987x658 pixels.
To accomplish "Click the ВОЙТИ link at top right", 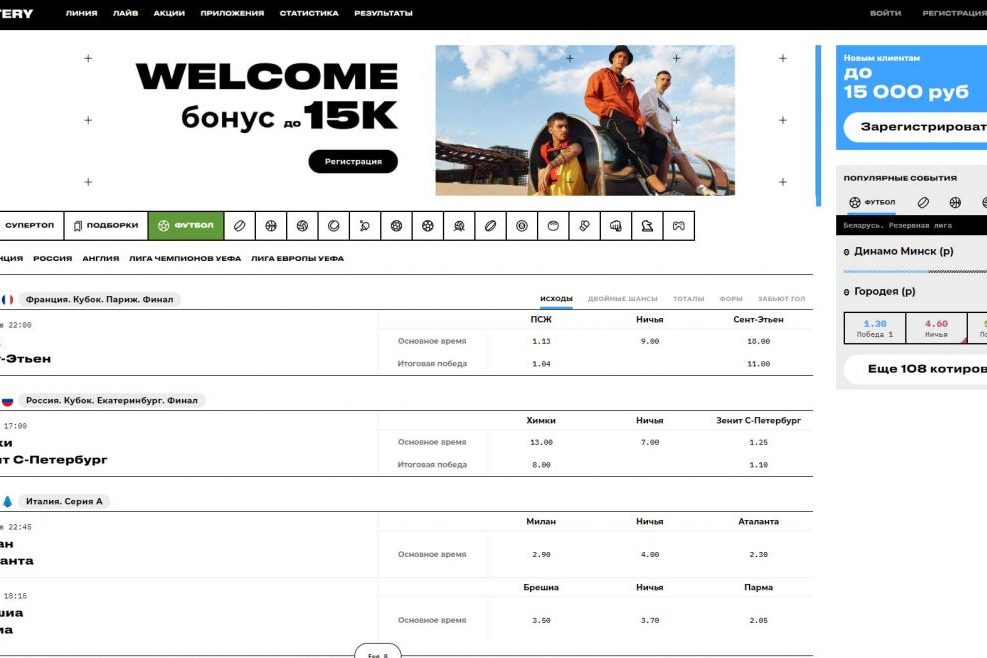I will point(887,13).
